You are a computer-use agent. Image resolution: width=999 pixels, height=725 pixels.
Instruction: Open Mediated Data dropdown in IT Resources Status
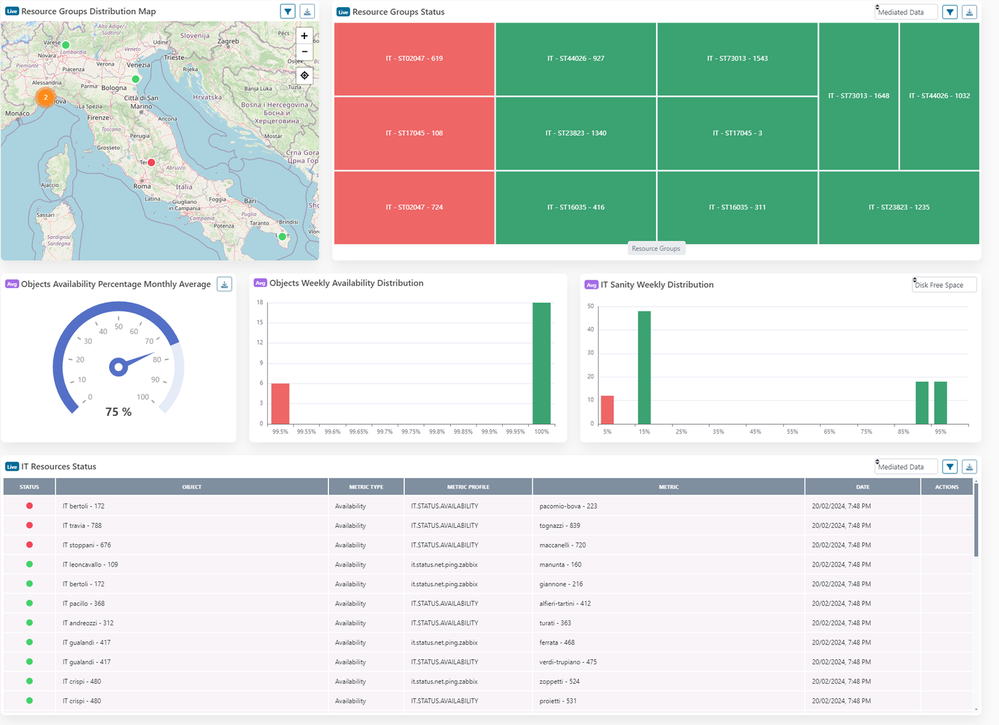point(906,466)
